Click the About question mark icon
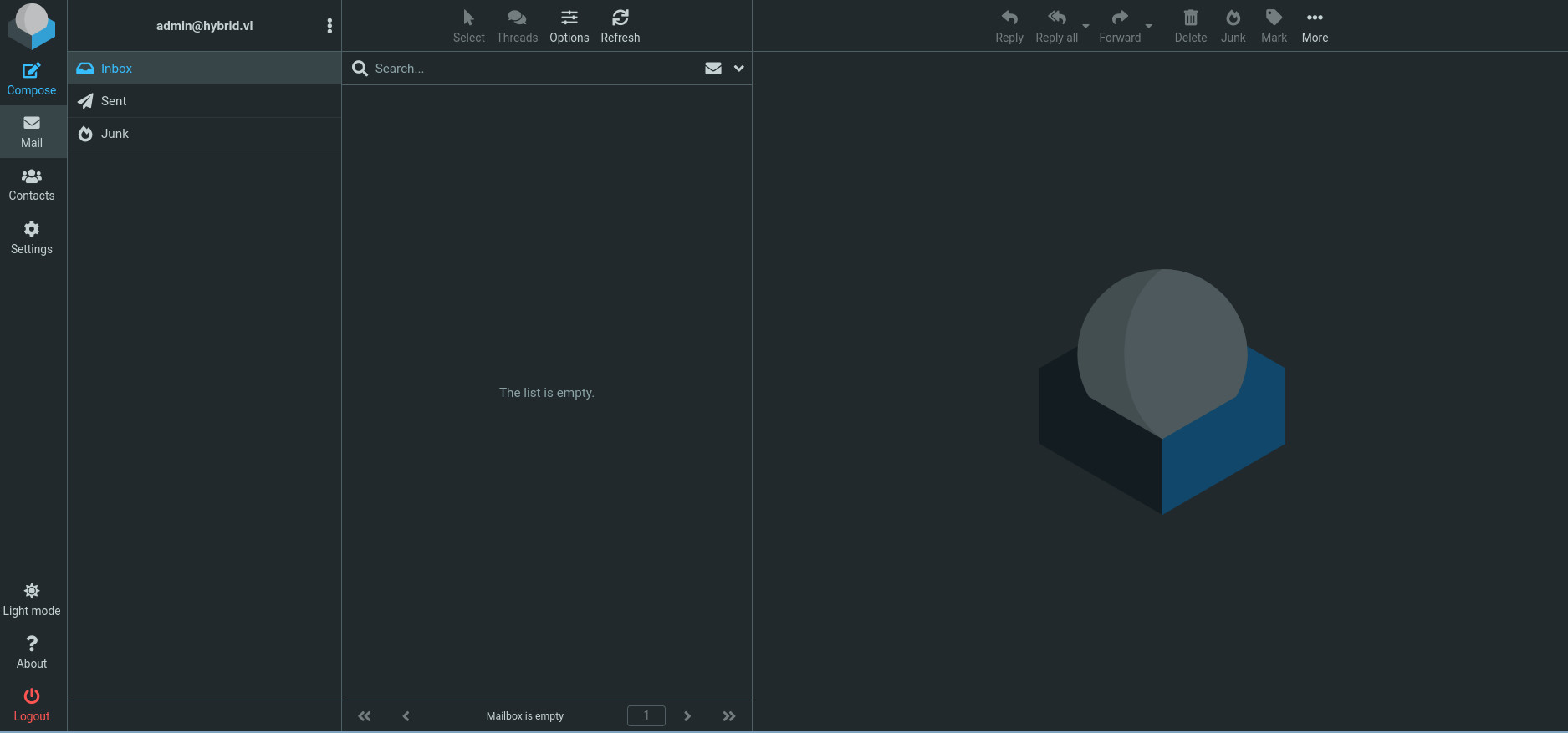The image size is (1568, 733). pos(32,652)
